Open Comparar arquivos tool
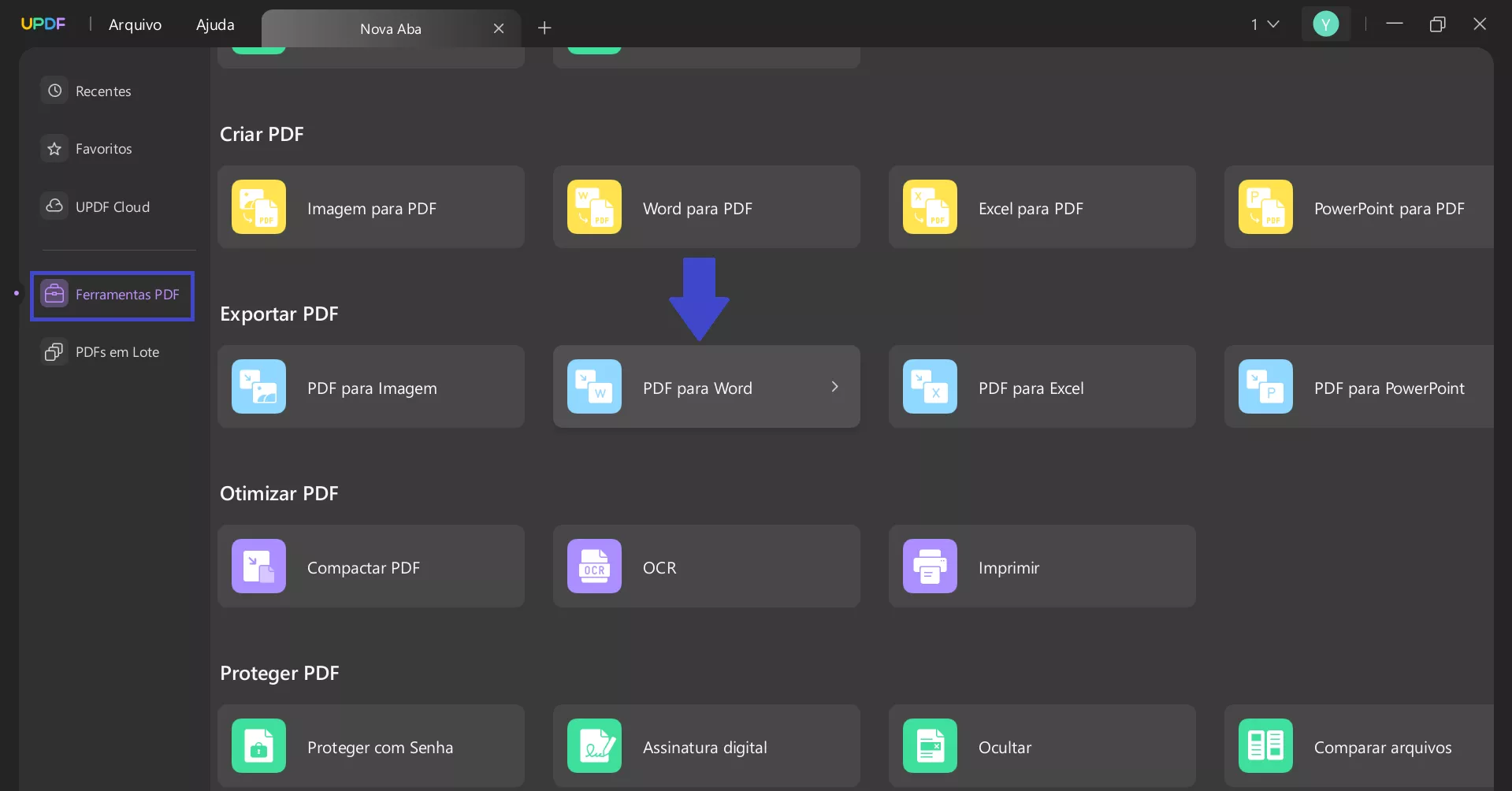The height and width of the screenshot is (791, 1512). point(1359,745)
